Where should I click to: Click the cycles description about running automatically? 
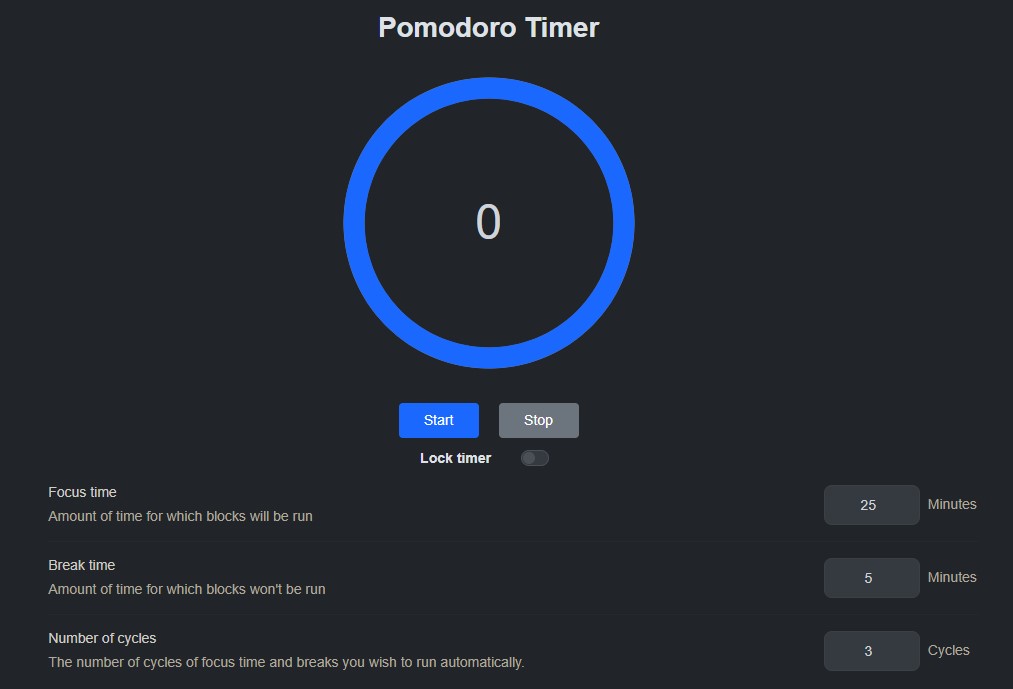point(286,662)
